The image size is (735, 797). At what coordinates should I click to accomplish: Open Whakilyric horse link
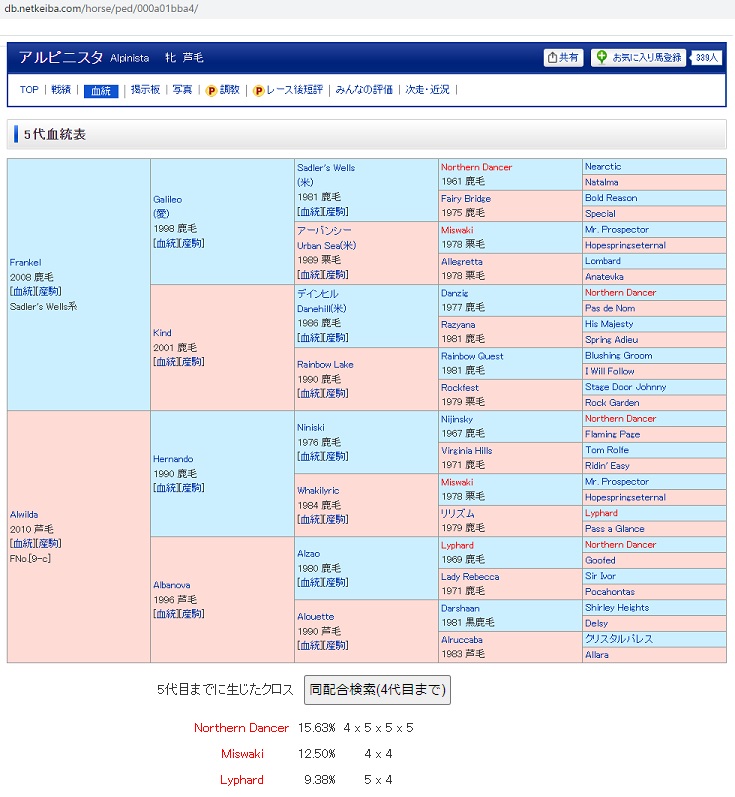pos(318,491)
